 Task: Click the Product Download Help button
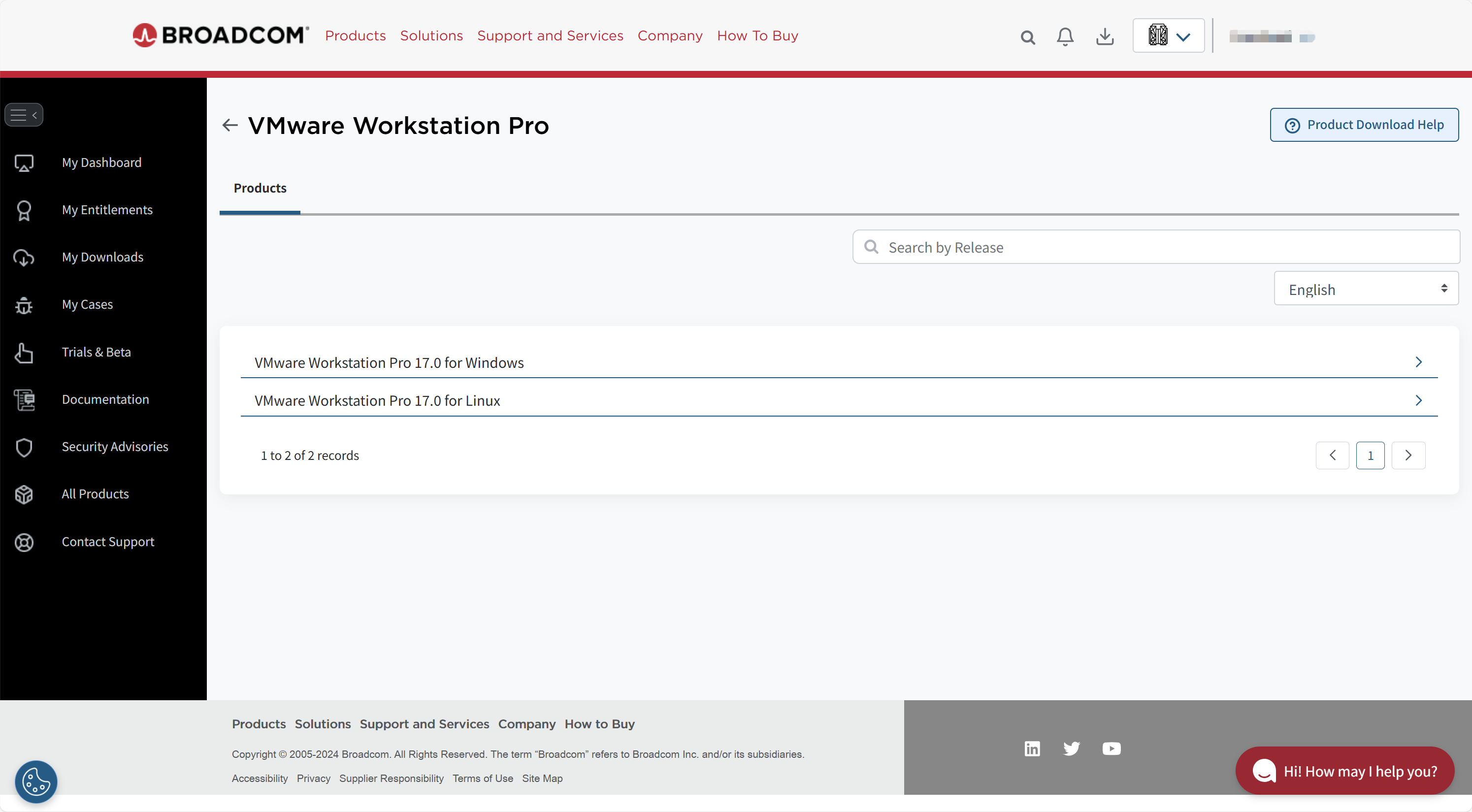pyautogui.click(x=1364, y=125)
